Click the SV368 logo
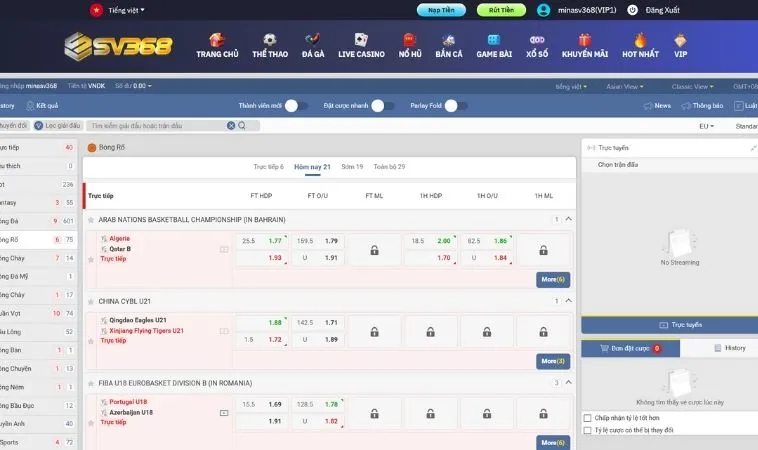The image size is (758, 450). coord(118,46)
